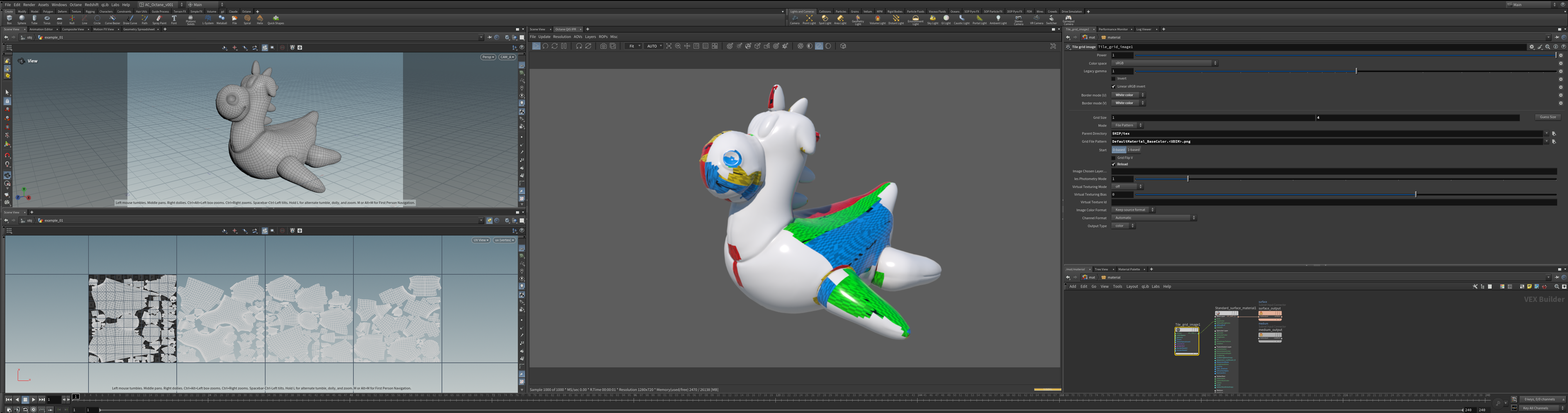Create a Spiral from the shelf
The image size is (1568, 413).
point(247,20)
